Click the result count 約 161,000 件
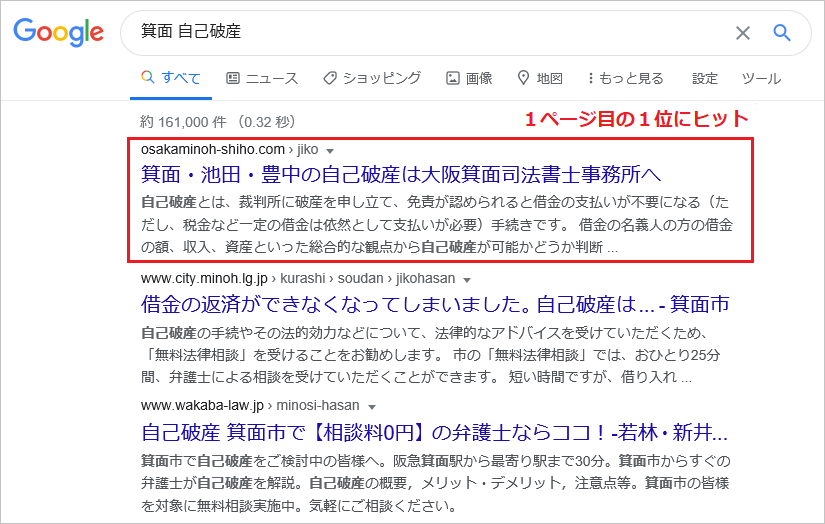 183,122
